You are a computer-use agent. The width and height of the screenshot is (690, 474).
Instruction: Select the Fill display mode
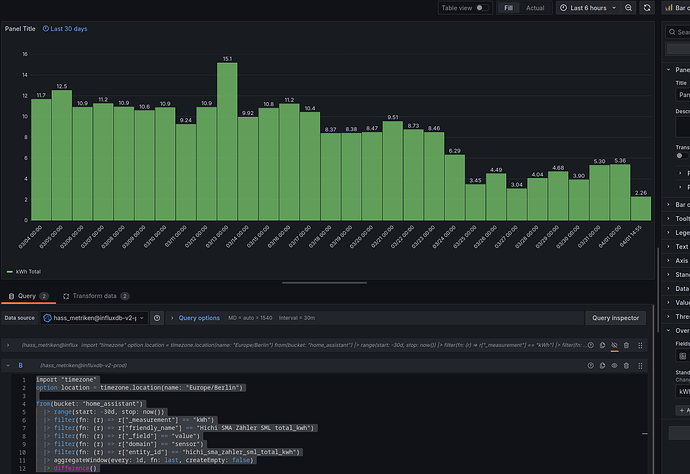point(509,8)
